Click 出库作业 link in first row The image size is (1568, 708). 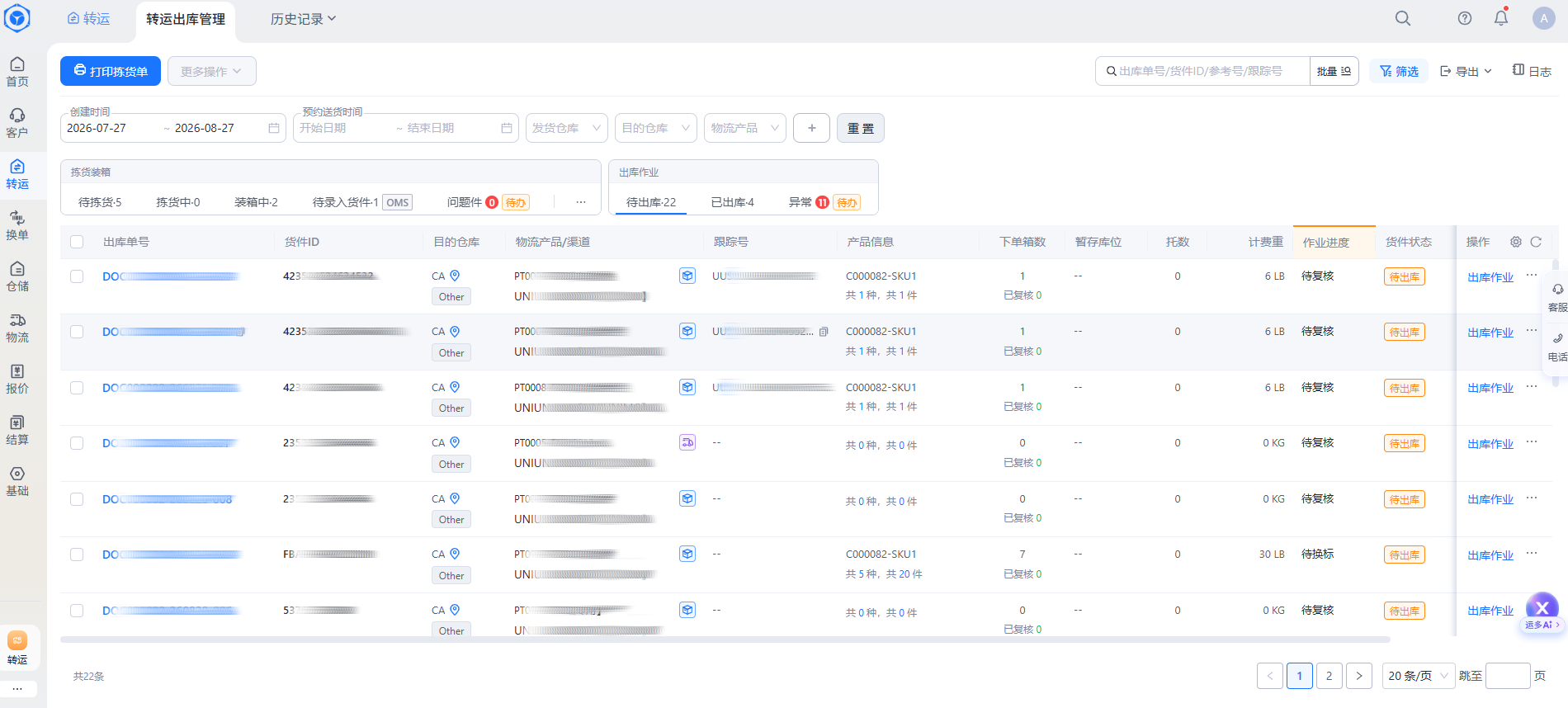coord(1490,277)
